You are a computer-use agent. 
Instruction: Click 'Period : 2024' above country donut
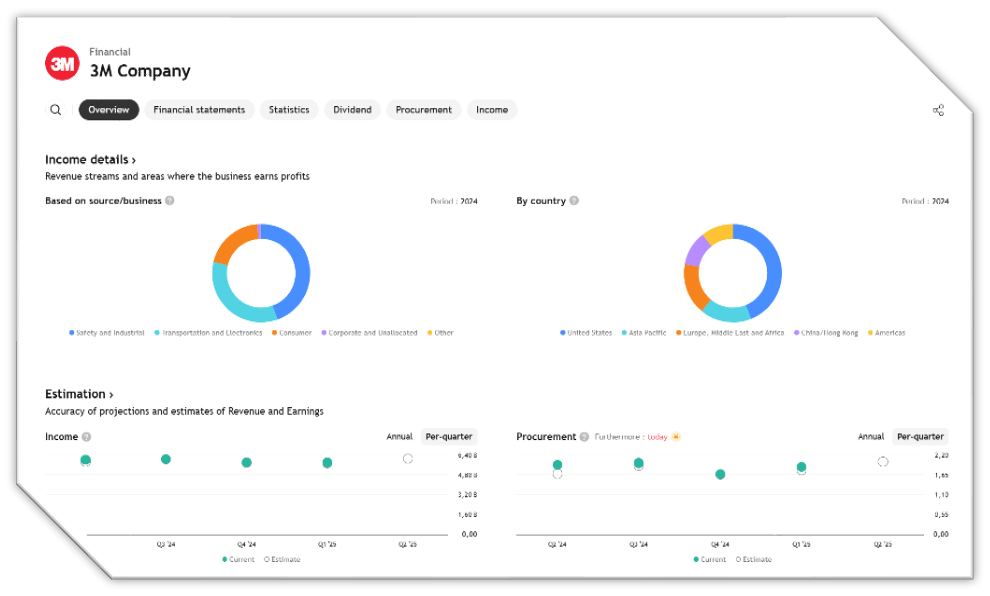coord(925,201)
